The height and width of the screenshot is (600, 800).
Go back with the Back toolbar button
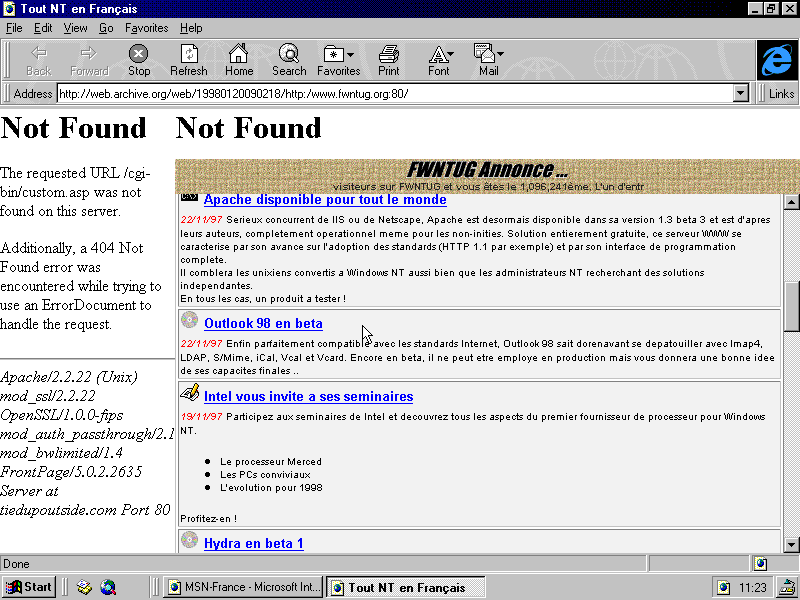click(39, 60)
